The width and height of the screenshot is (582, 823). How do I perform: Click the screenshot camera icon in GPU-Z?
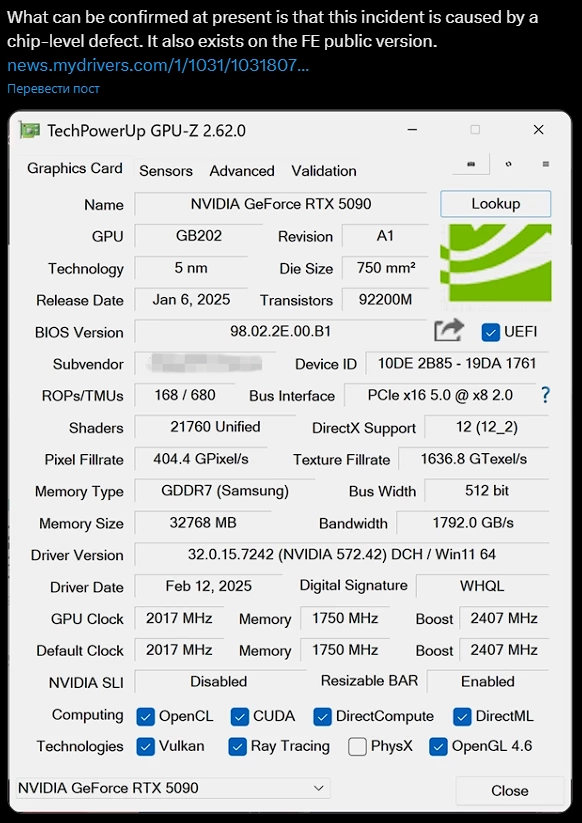(x=471, y=164)
